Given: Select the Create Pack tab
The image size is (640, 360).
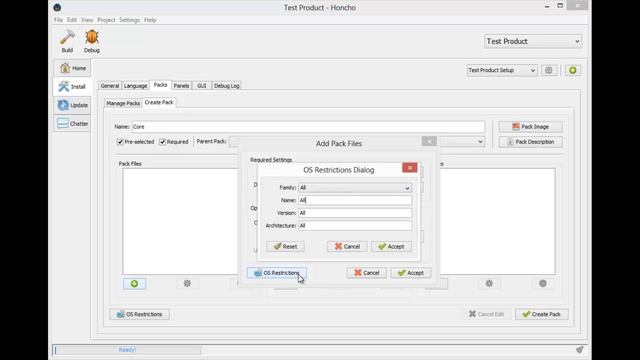Looking at the screenshot, I should point(159,102).
